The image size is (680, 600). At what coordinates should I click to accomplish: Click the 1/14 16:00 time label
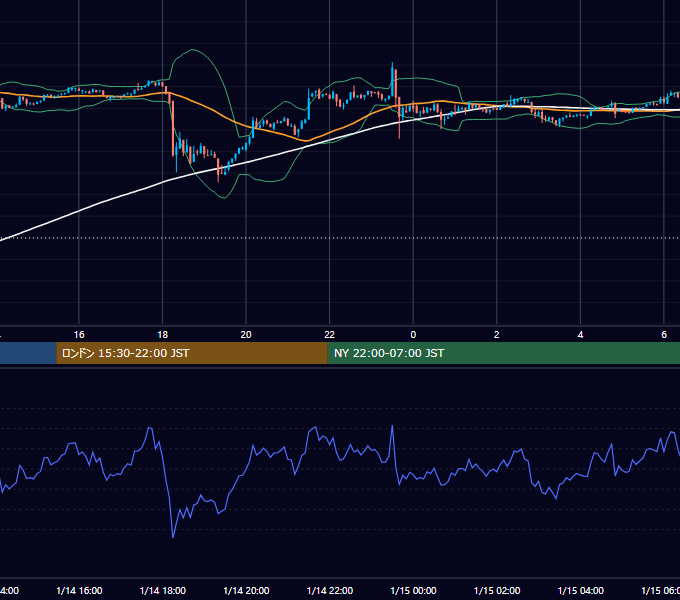pyautogui.click(x=79, y=590)
